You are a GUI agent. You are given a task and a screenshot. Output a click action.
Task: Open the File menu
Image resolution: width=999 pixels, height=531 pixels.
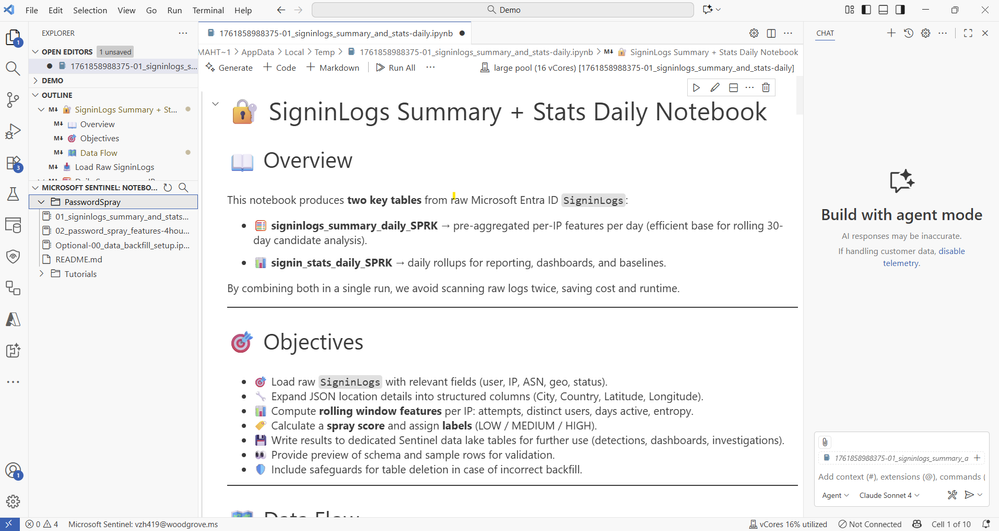click(x=31, y=10)
